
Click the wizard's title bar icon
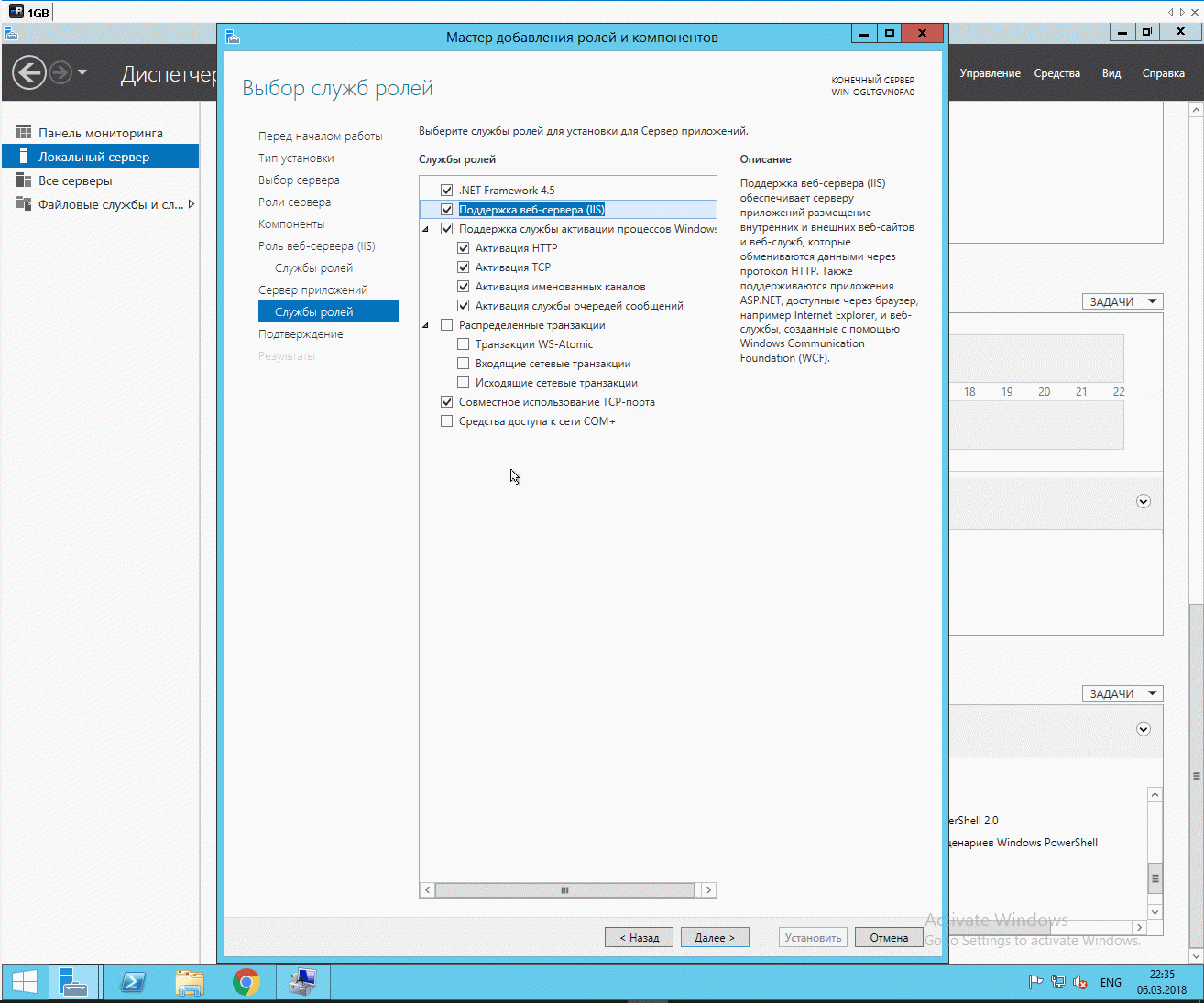coord(233,37)
